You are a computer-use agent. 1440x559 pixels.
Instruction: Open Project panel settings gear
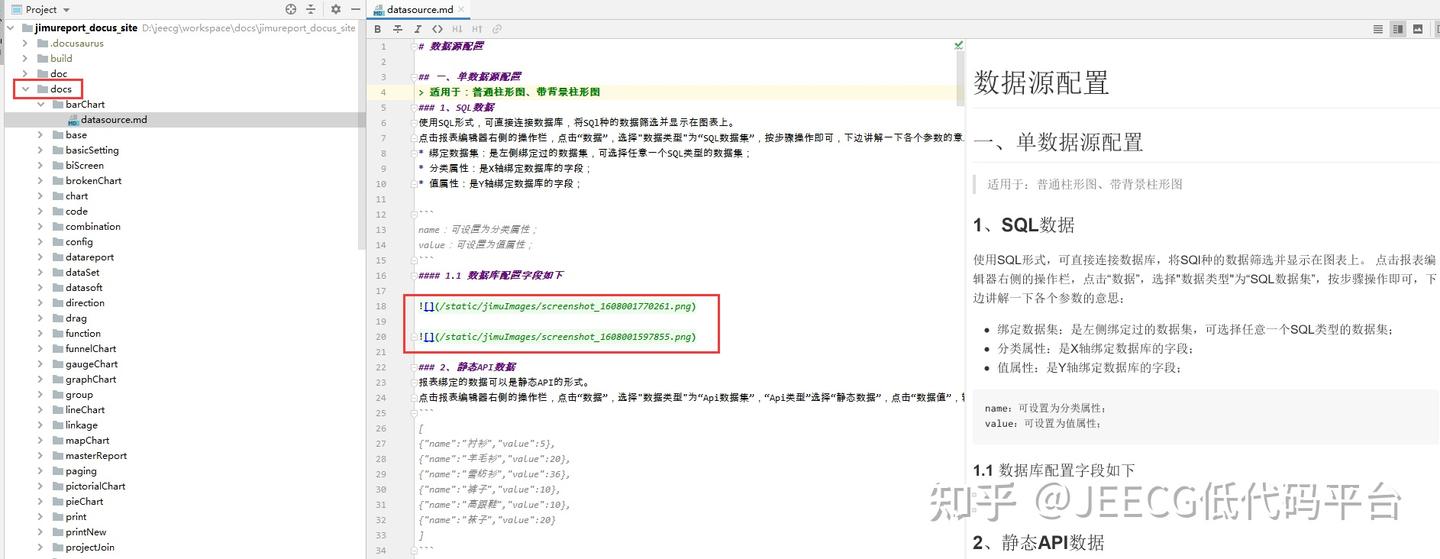tap(335, 9)
